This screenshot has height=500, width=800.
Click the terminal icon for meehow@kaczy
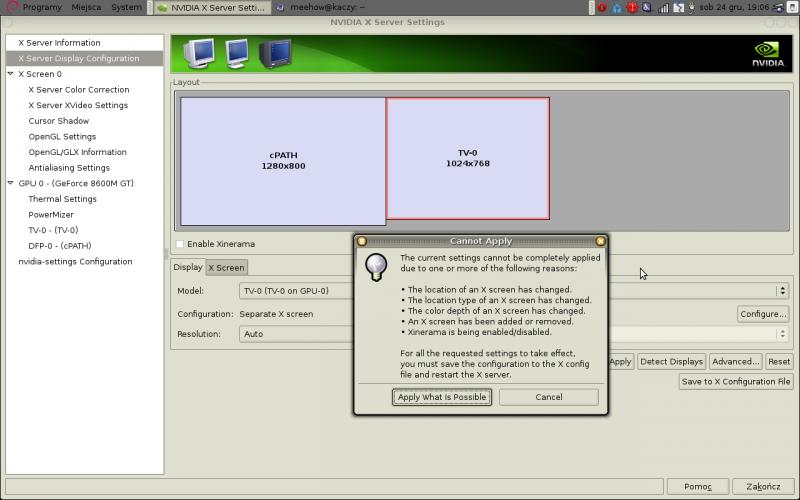281,7
